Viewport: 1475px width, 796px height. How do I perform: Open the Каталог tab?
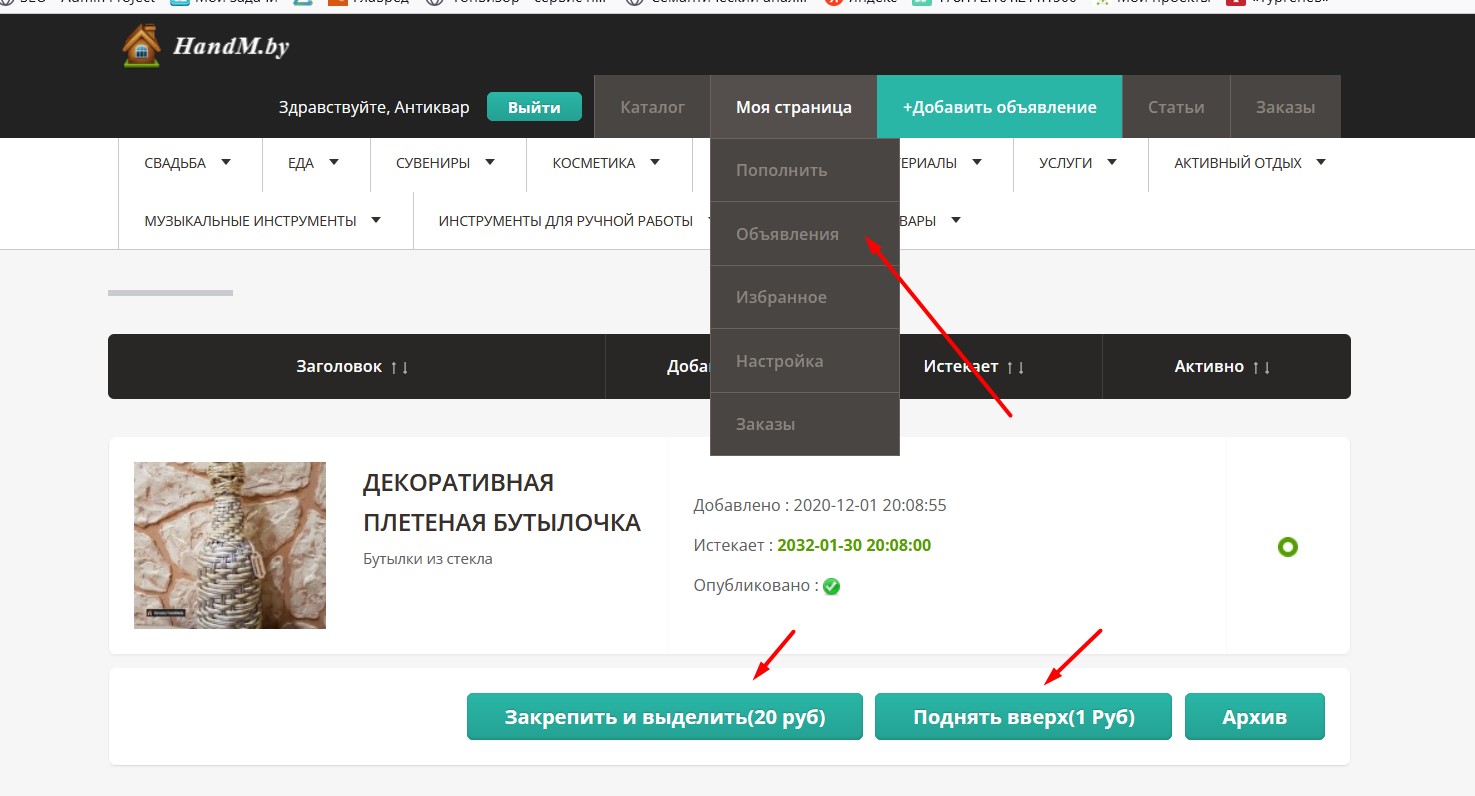point(652,107)
